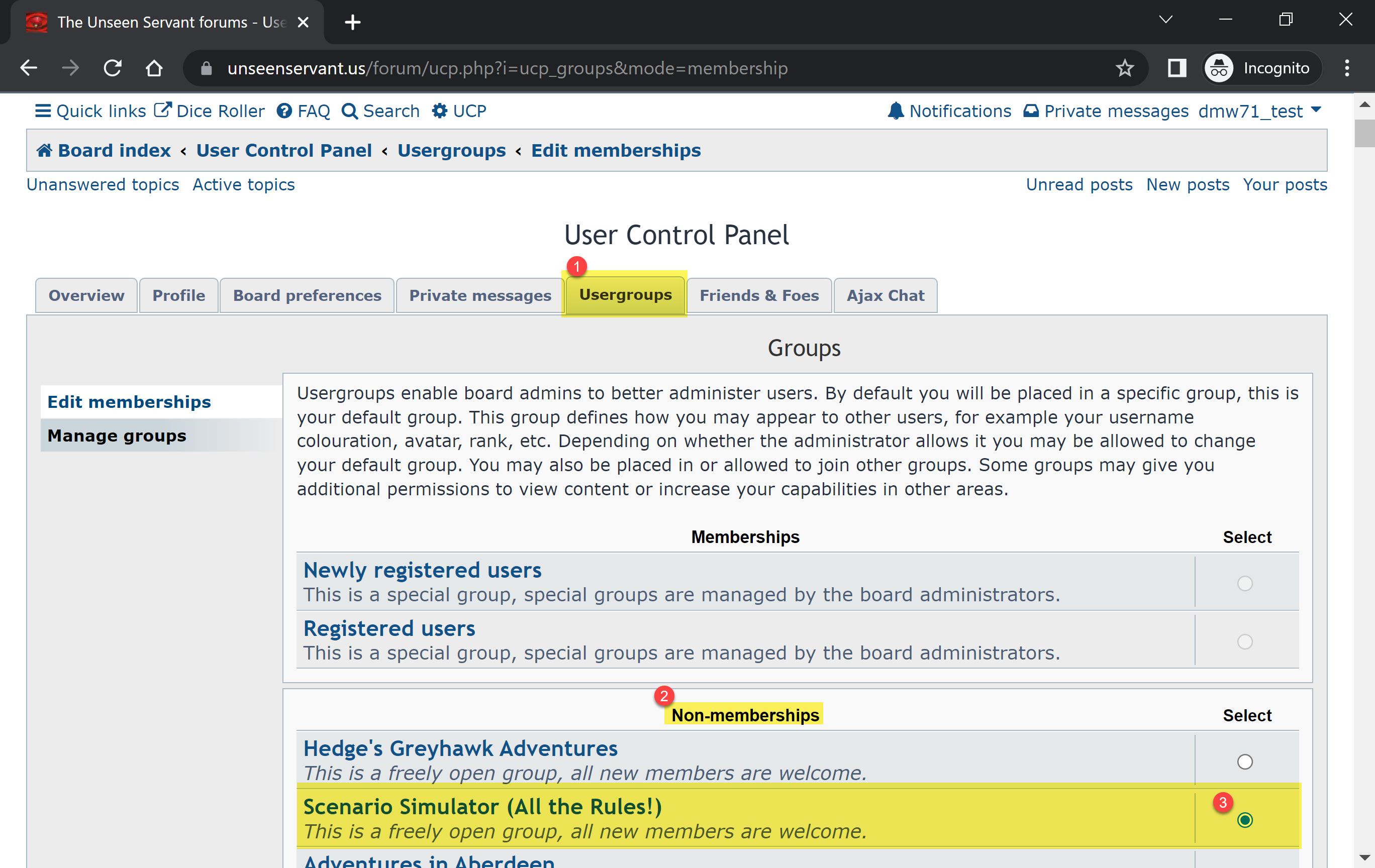Select the Usergroups tab
1375x868 pixels.
[625, 295]
